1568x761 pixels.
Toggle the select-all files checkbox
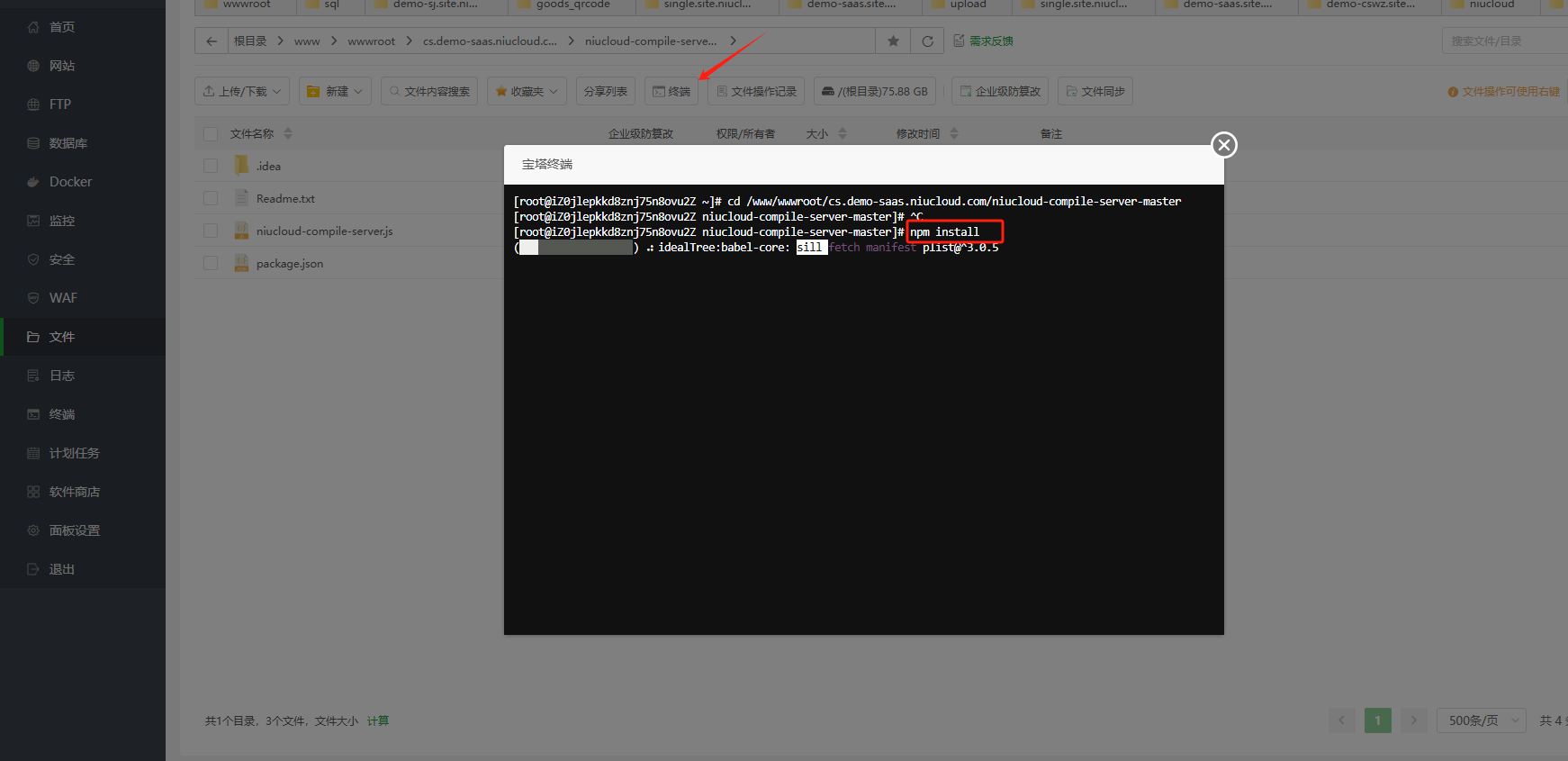pyautogui.click(x=211, y=134)
